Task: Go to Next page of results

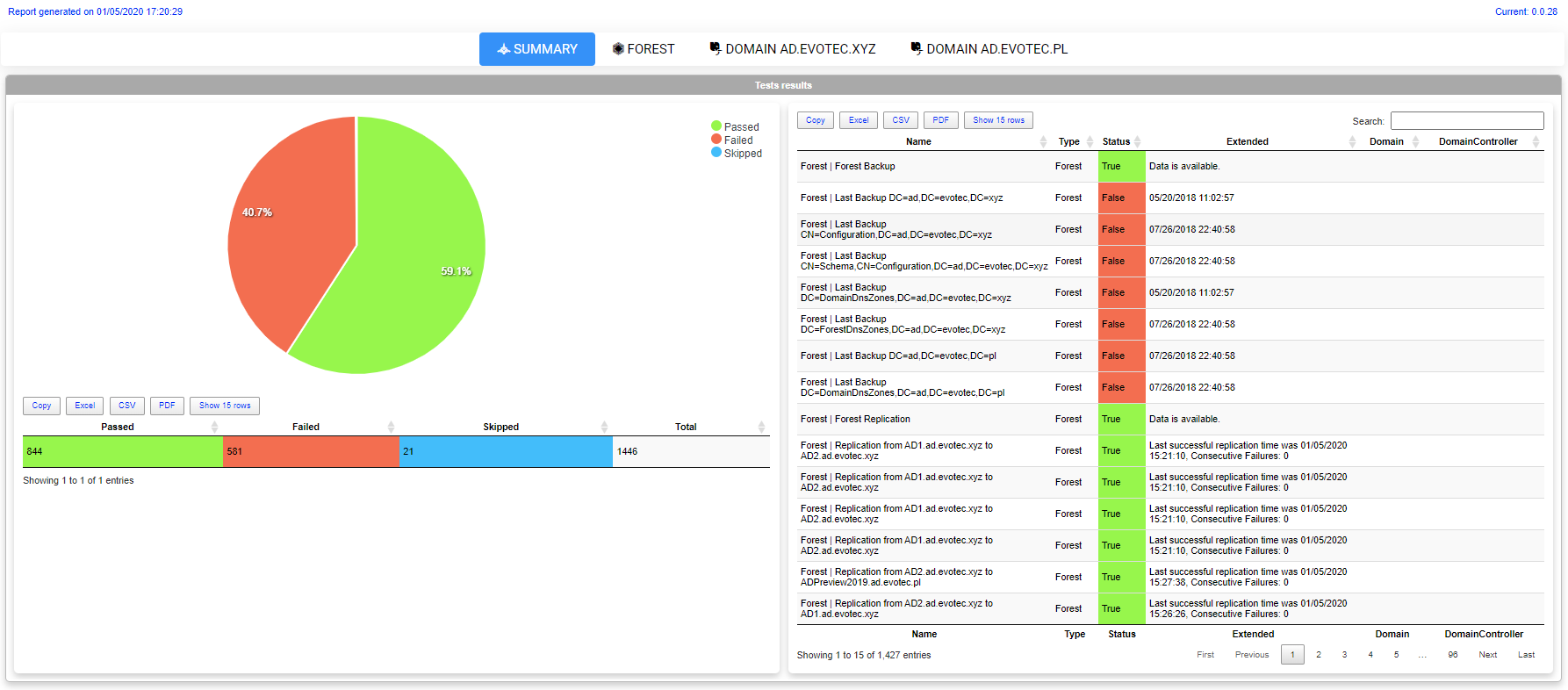Action: pyautogui.click(x=1487, y=655)
